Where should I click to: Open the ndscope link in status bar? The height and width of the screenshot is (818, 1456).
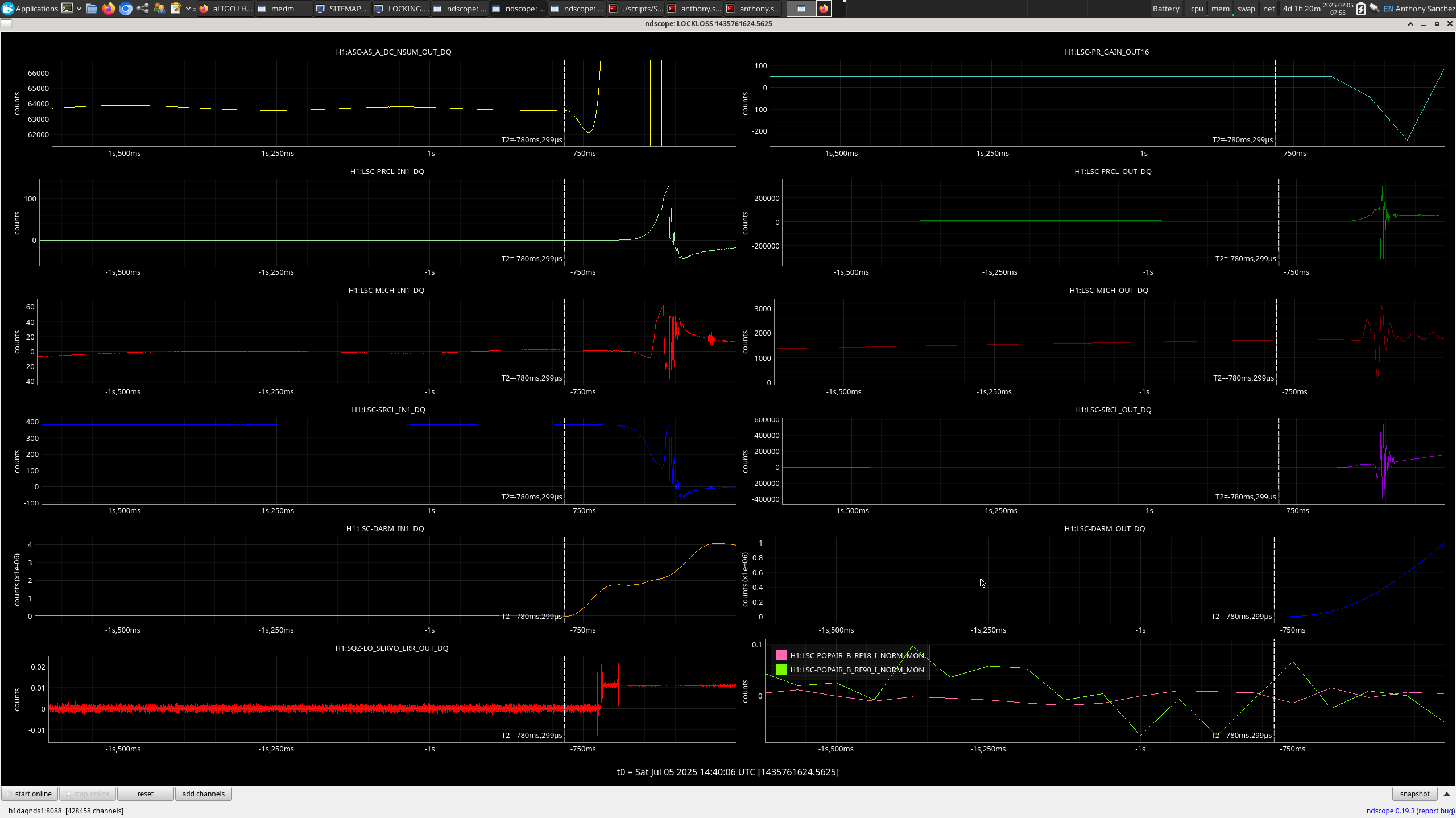tap(1380, 811)
